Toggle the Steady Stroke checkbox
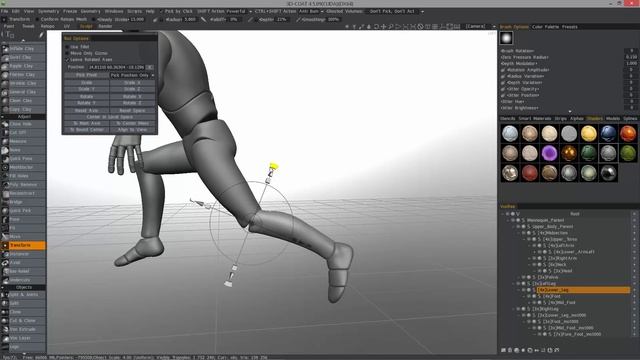640x360 pixels. [94, 19]
